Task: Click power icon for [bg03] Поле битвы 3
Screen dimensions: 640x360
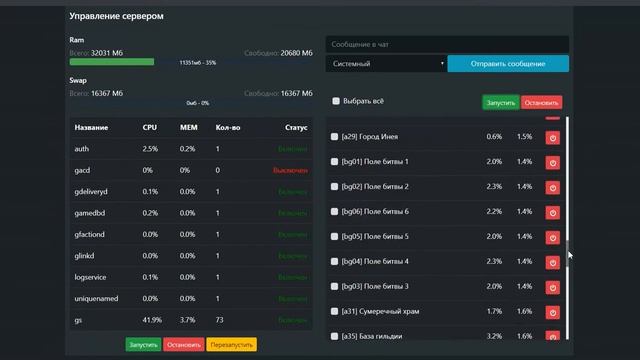Action: (x=553, y=287)
